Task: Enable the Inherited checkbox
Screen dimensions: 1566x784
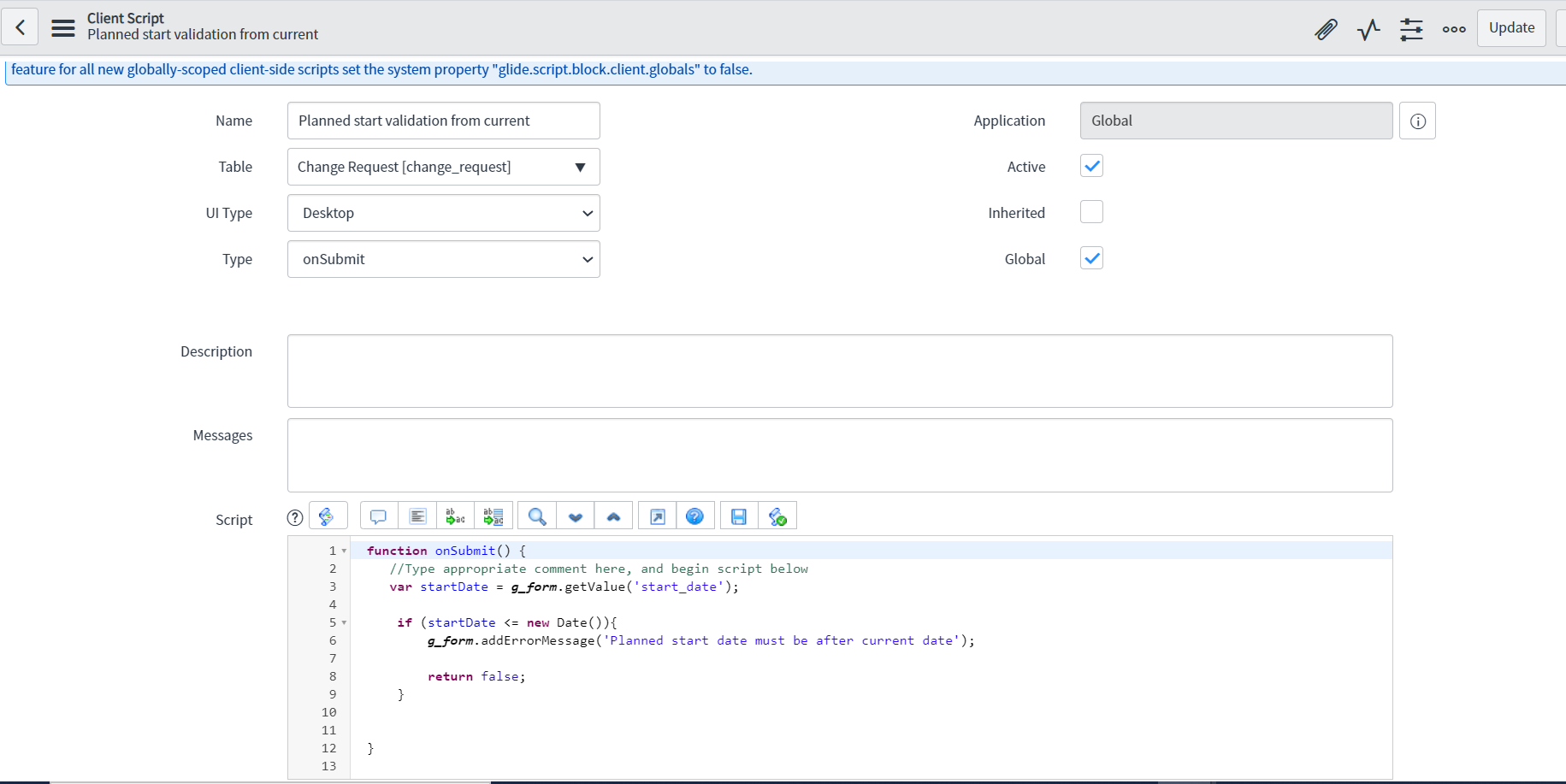Action: point(1091,212)
